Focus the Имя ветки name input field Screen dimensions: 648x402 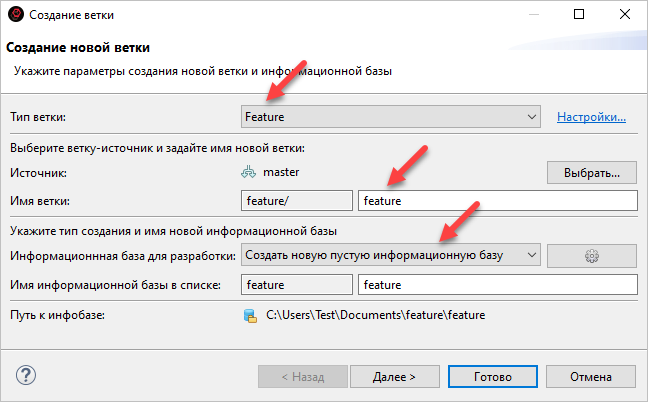497,201
